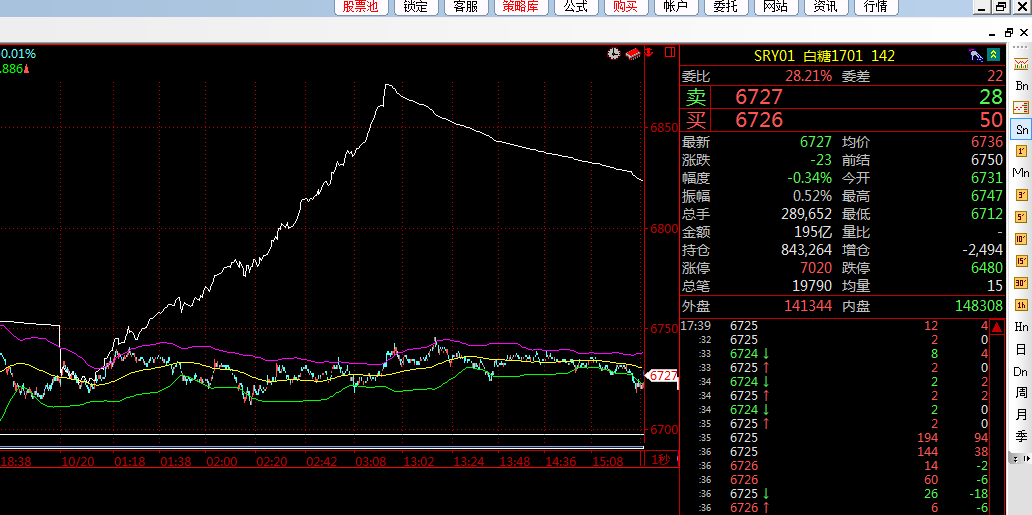Image resolution: width=1032 pixels, height=515 pixels.
Task: Switch to the 1-hour period icon
Action: tap(1021, 305)
